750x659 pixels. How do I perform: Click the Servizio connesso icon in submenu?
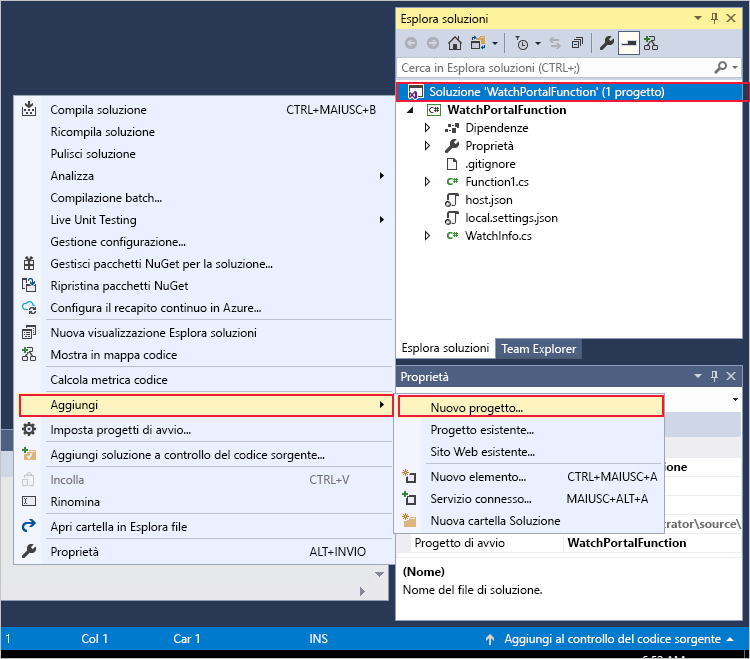tap(409, 498)
